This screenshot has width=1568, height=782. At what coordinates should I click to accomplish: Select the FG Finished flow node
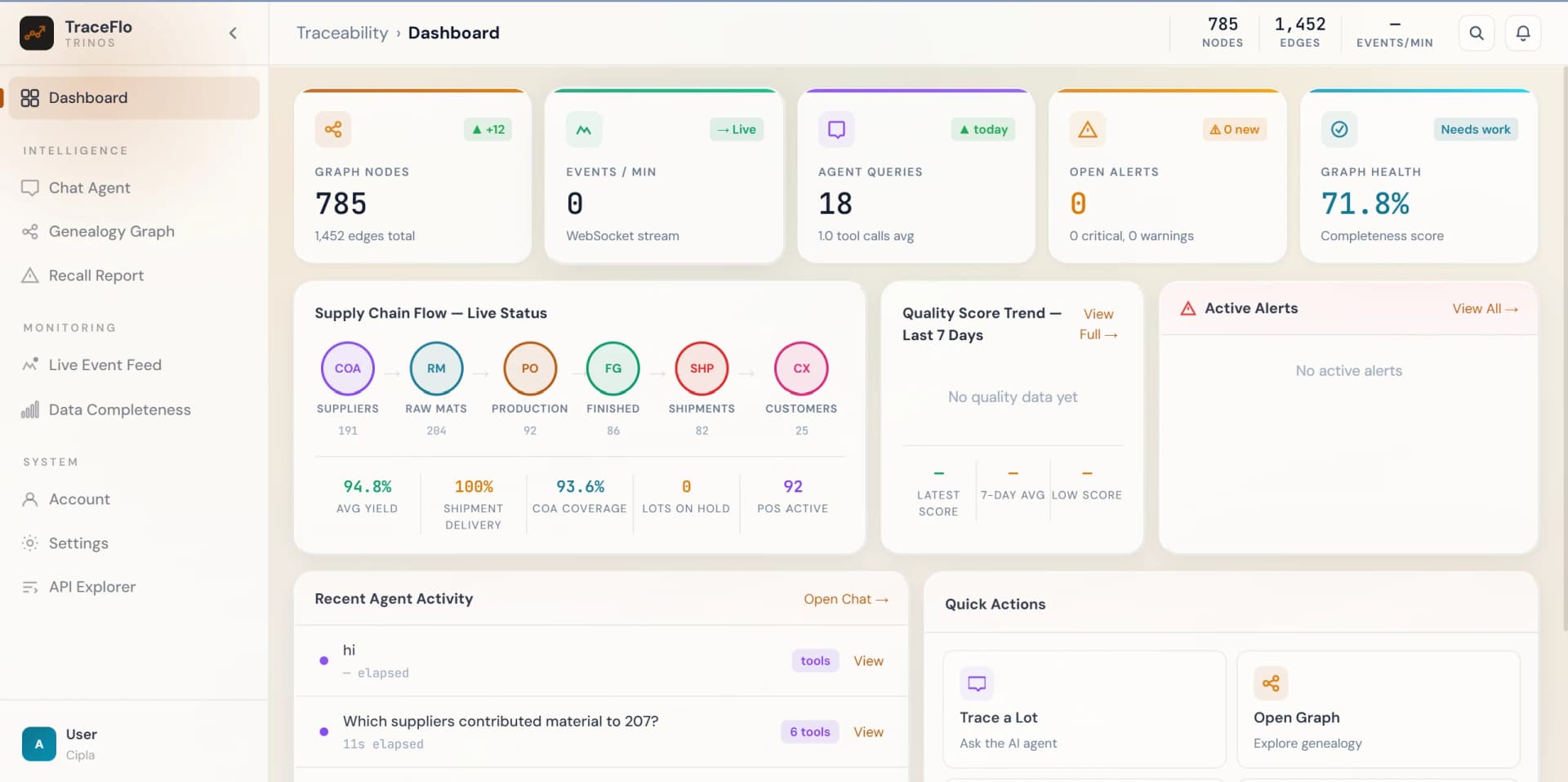pos(613,368)
